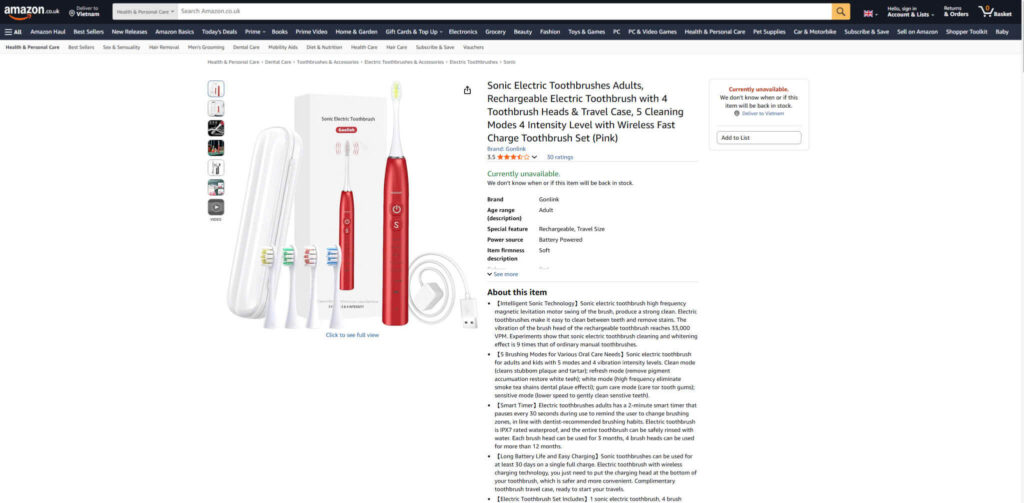
Task: Open Today's Deals in navigation bar
Action: point(219,31)
